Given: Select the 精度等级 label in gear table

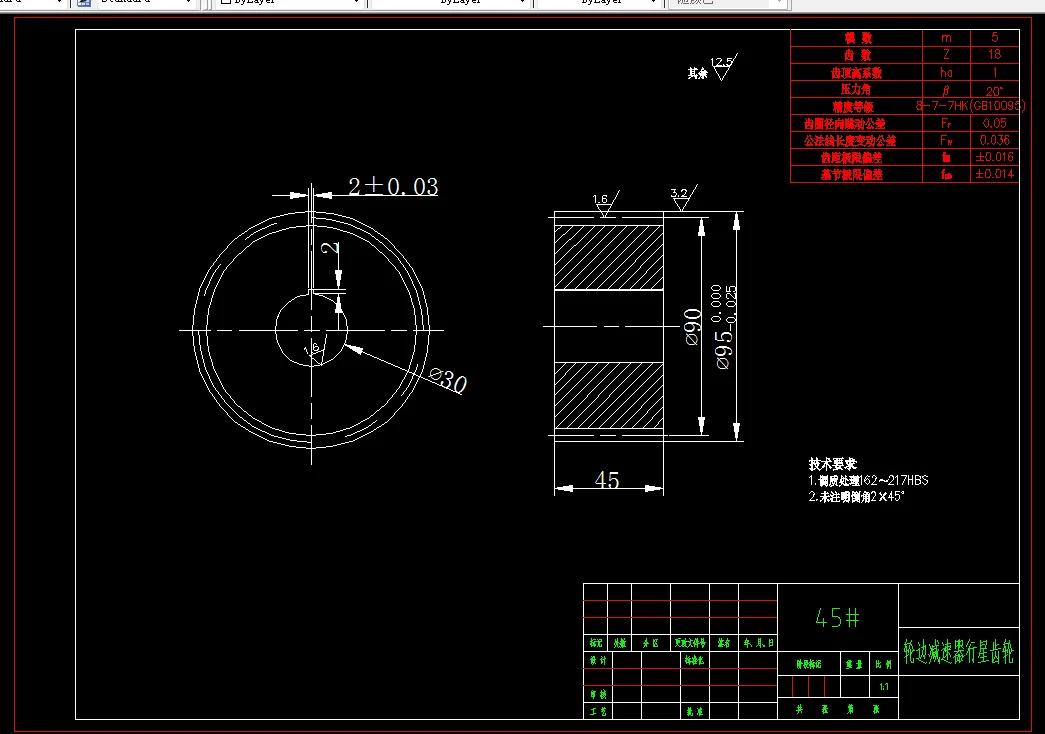Looking at the screenshot, I should coord(852,107).
